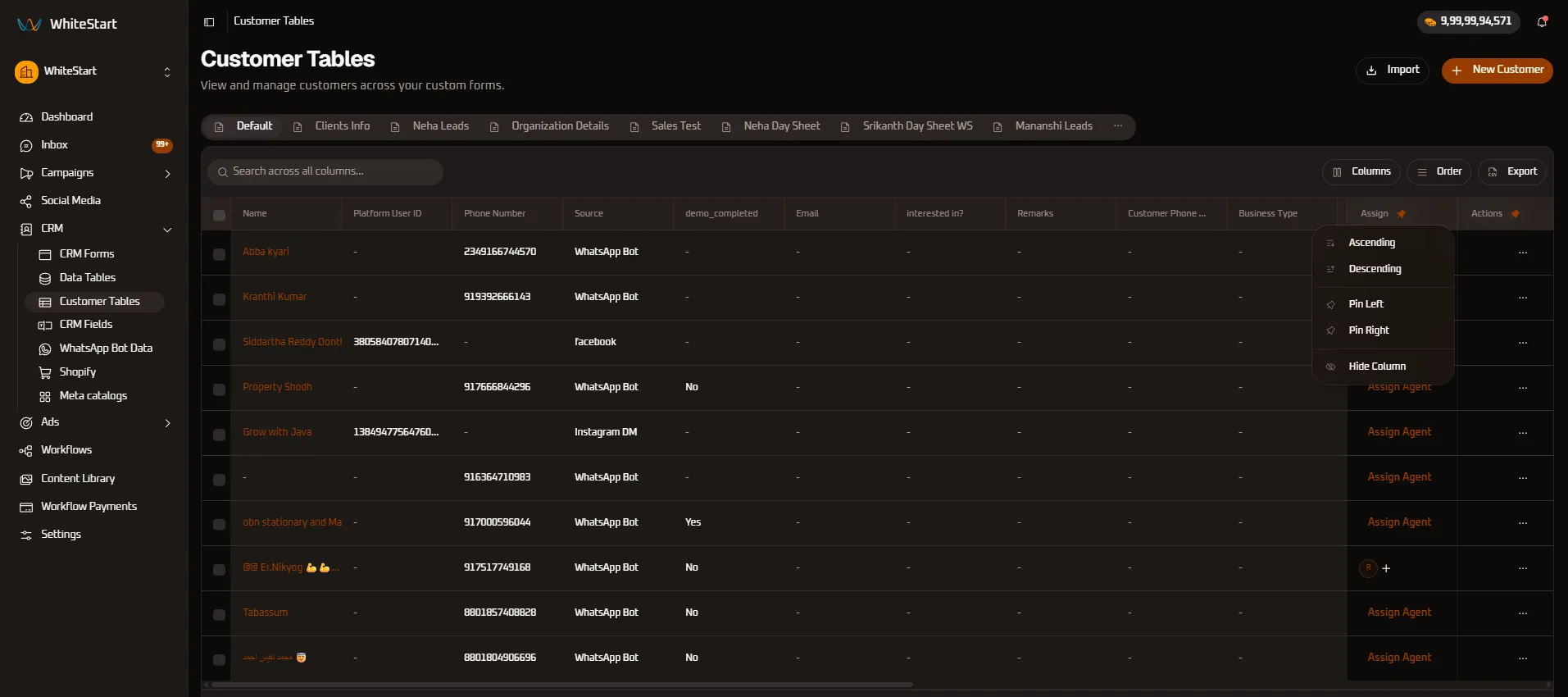Toggle the sidebar panel icon
This screenshot has width=1568, height=697.
pos(209,22)
